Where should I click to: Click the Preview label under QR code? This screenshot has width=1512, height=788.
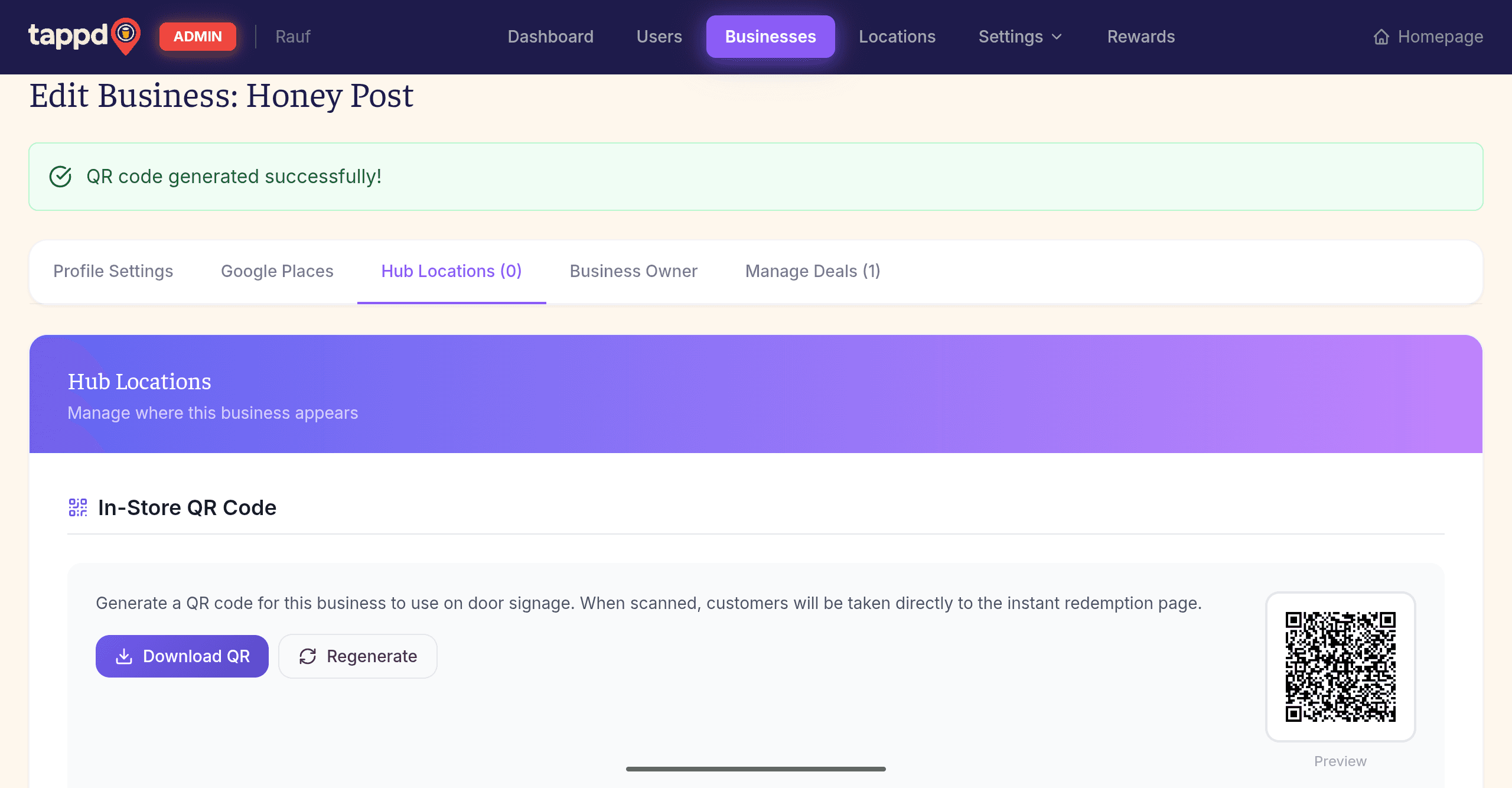pos(1340,761)
